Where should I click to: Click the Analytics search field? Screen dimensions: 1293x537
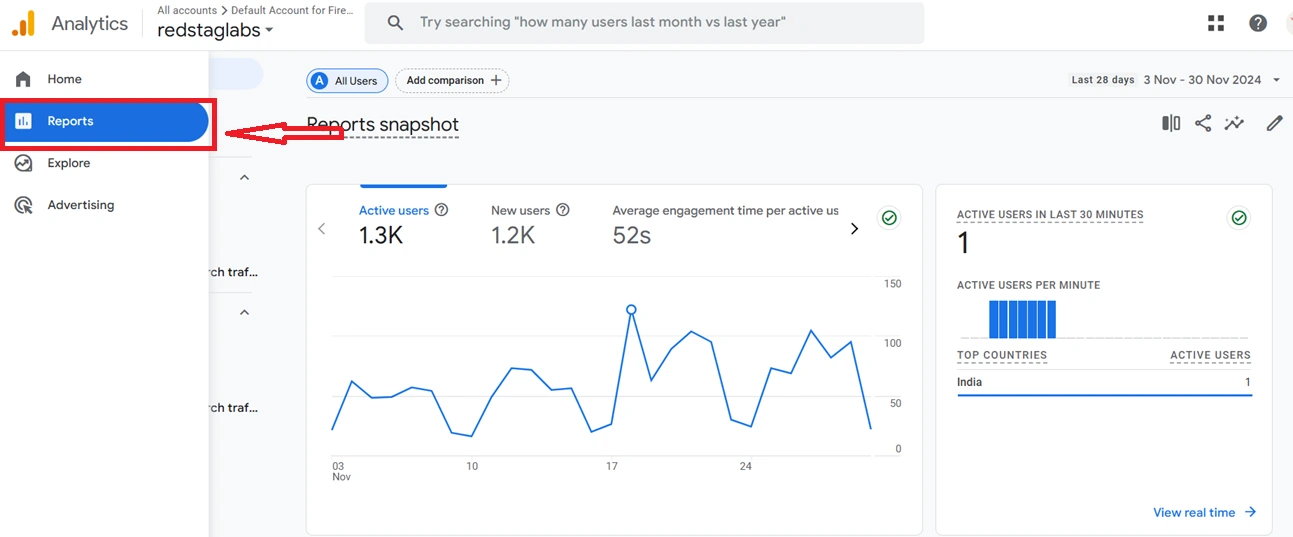click(644, 22)
